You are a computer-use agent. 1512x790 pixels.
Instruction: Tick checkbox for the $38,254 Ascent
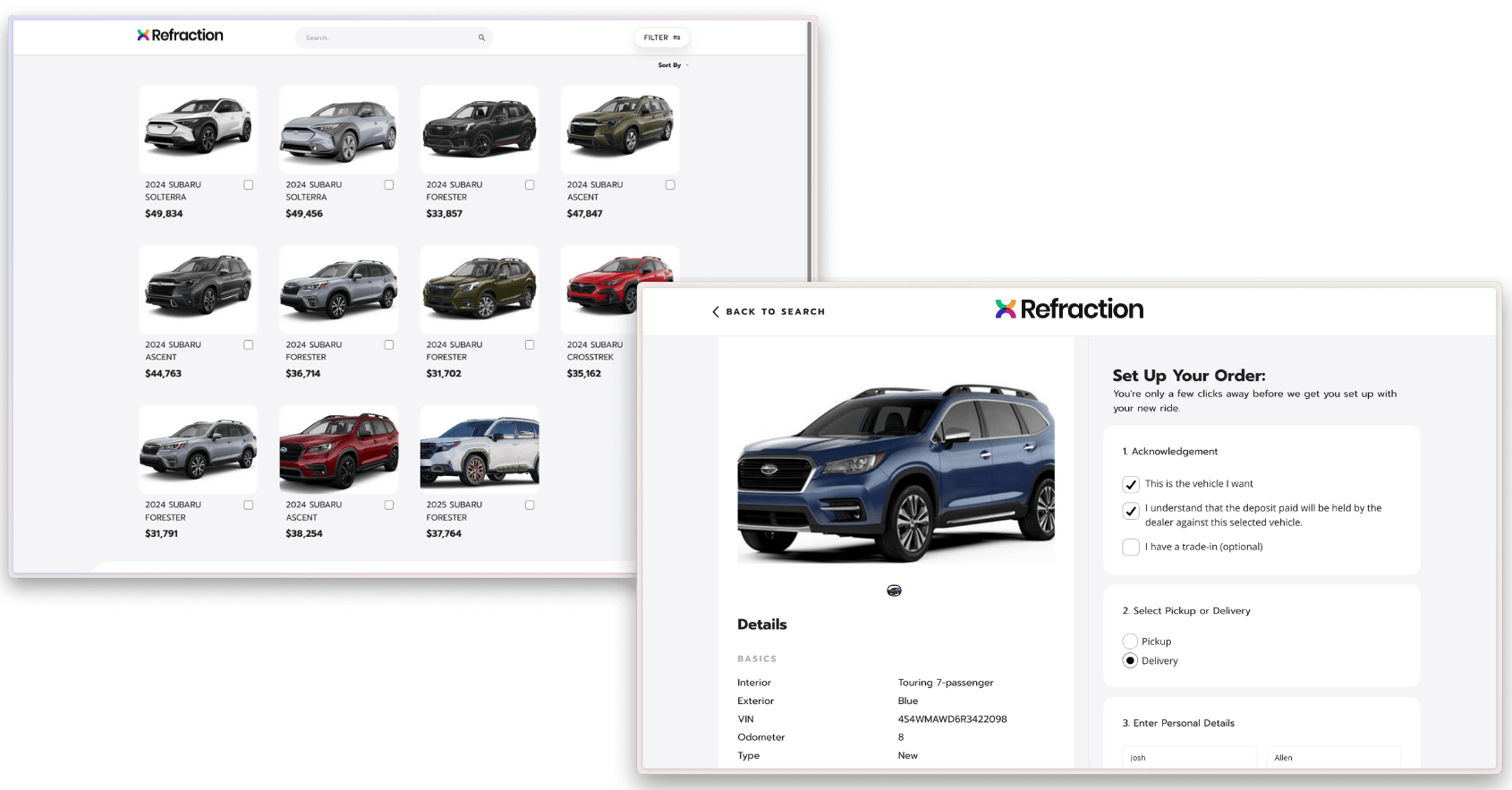tap(389, 505)
